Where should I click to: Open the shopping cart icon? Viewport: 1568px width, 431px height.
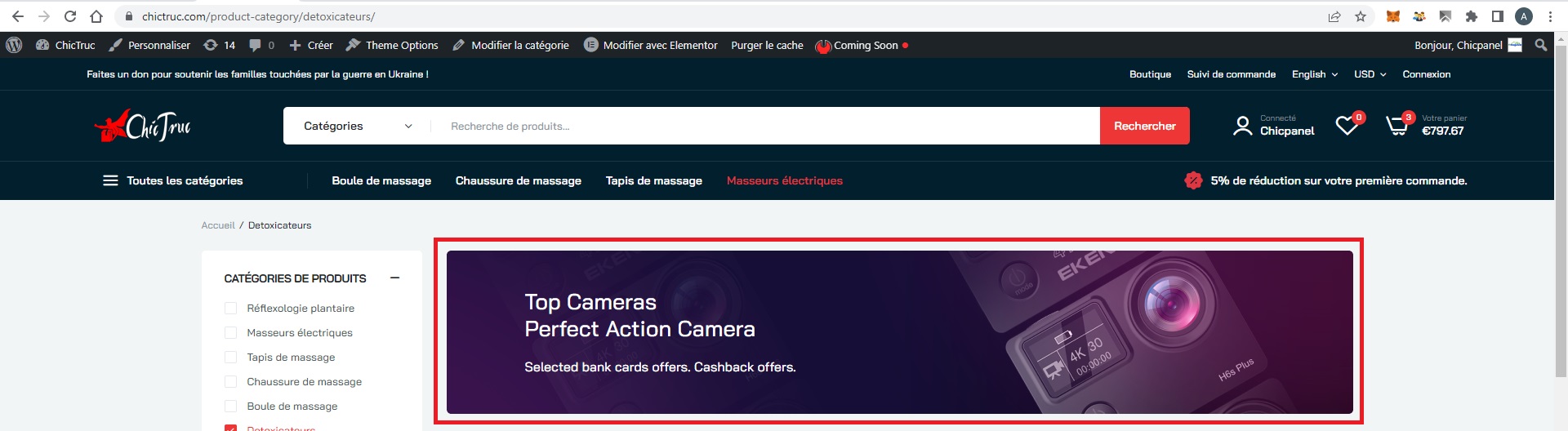(x=1398, y=125)
